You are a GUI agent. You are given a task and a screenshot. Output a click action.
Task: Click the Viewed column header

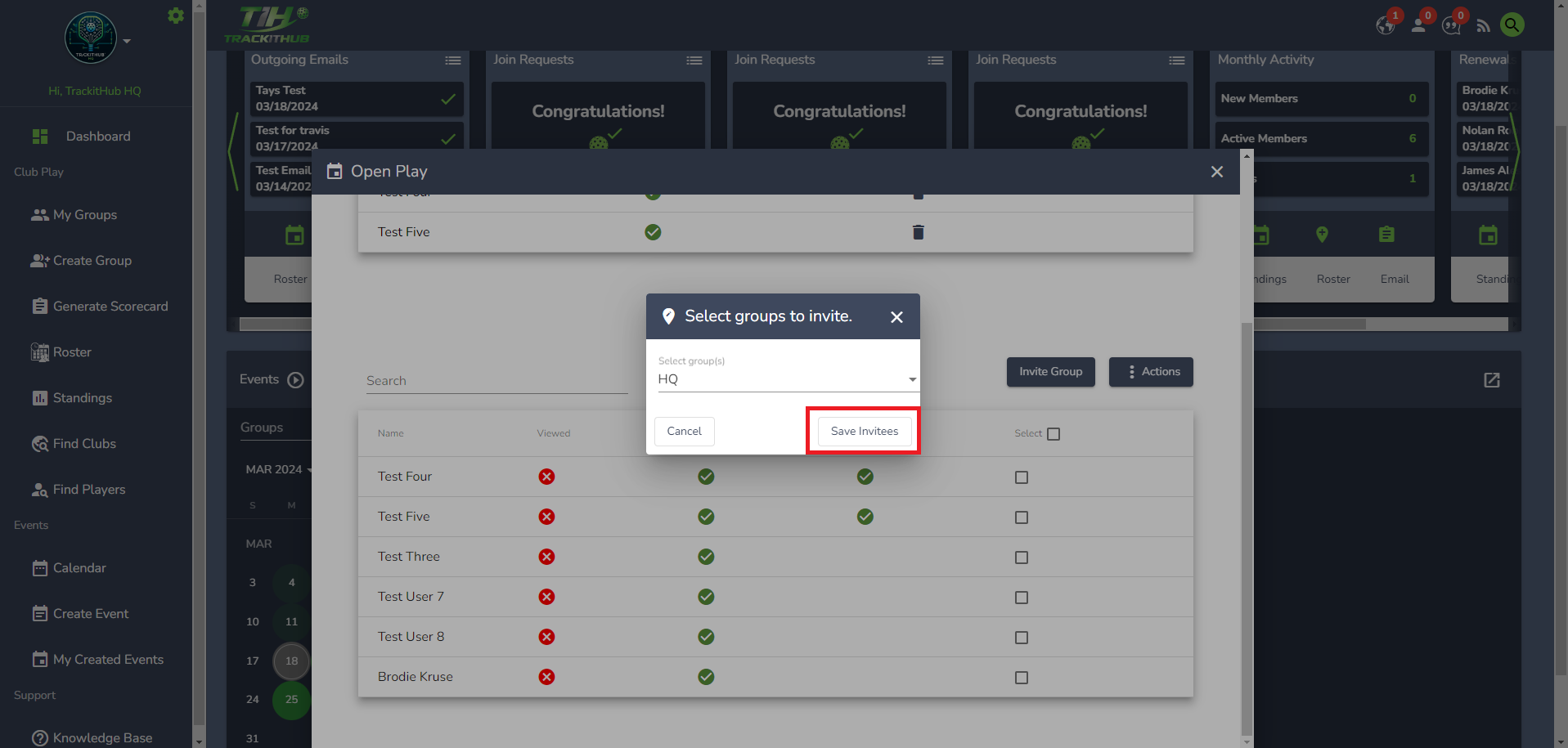[x=554, y=433]
